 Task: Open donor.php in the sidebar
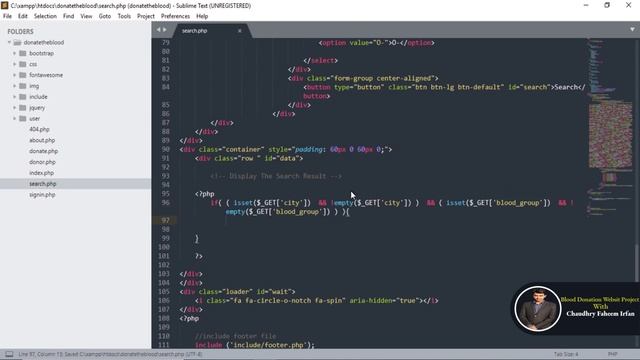42,162
